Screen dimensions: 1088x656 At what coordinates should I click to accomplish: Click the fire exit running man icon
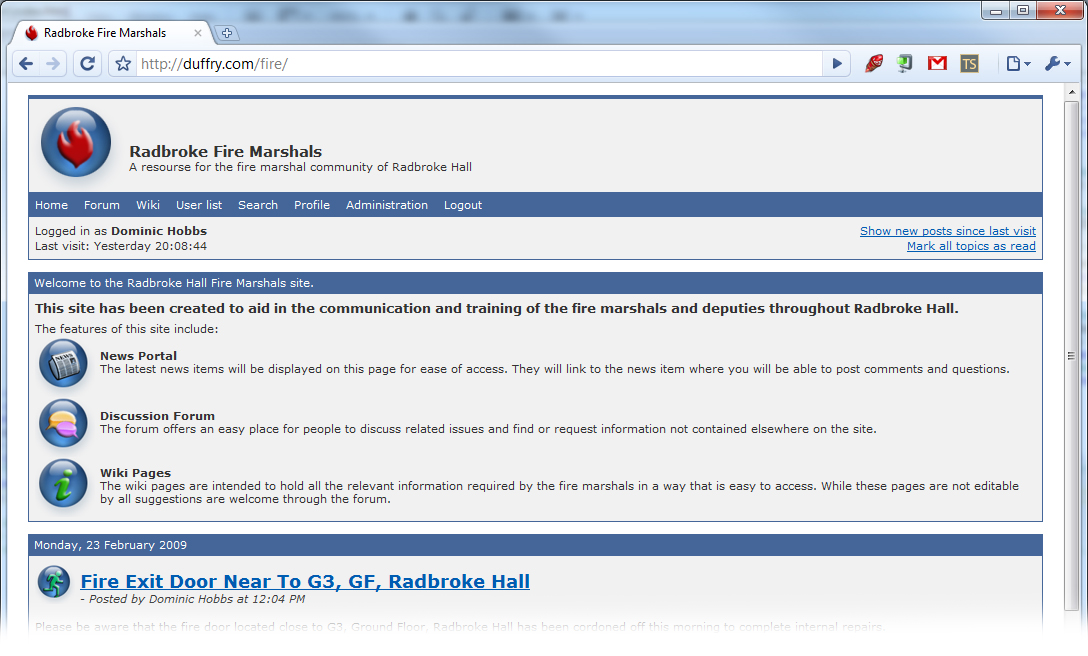[54, 582]
